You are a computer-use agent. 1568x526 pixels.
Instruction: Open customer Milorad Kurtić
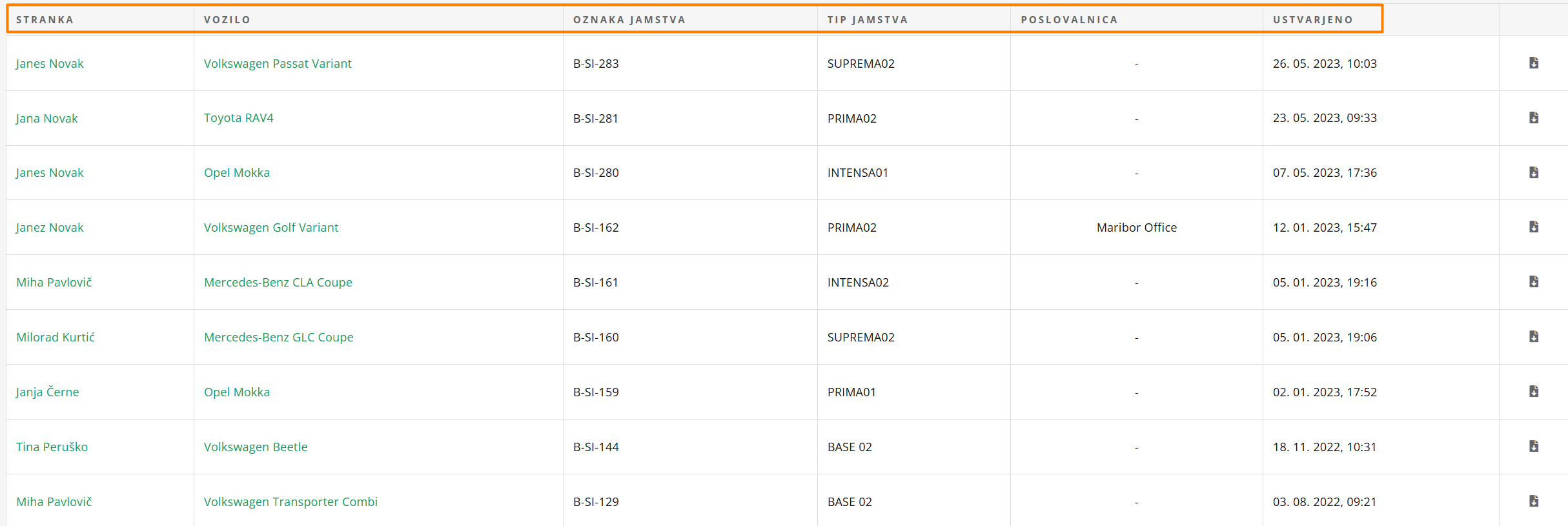[56, 338]
